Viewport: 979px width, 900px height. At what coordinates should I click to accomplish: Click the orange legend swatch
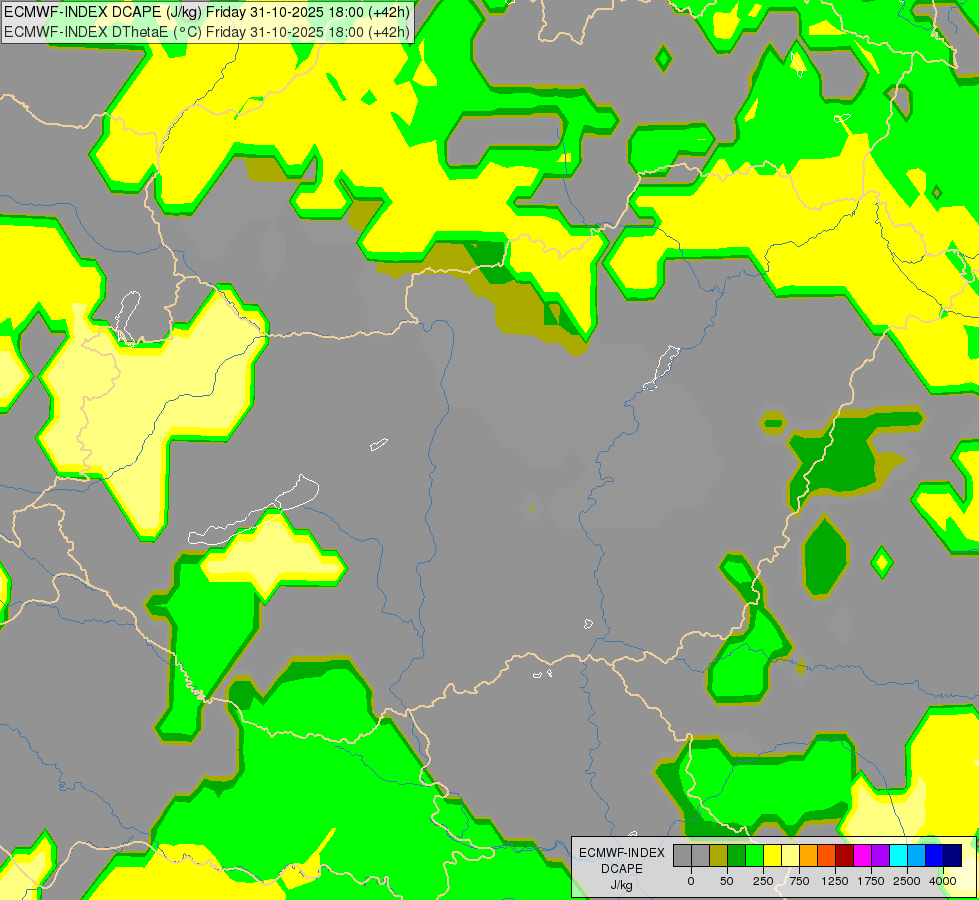[809, 855]
